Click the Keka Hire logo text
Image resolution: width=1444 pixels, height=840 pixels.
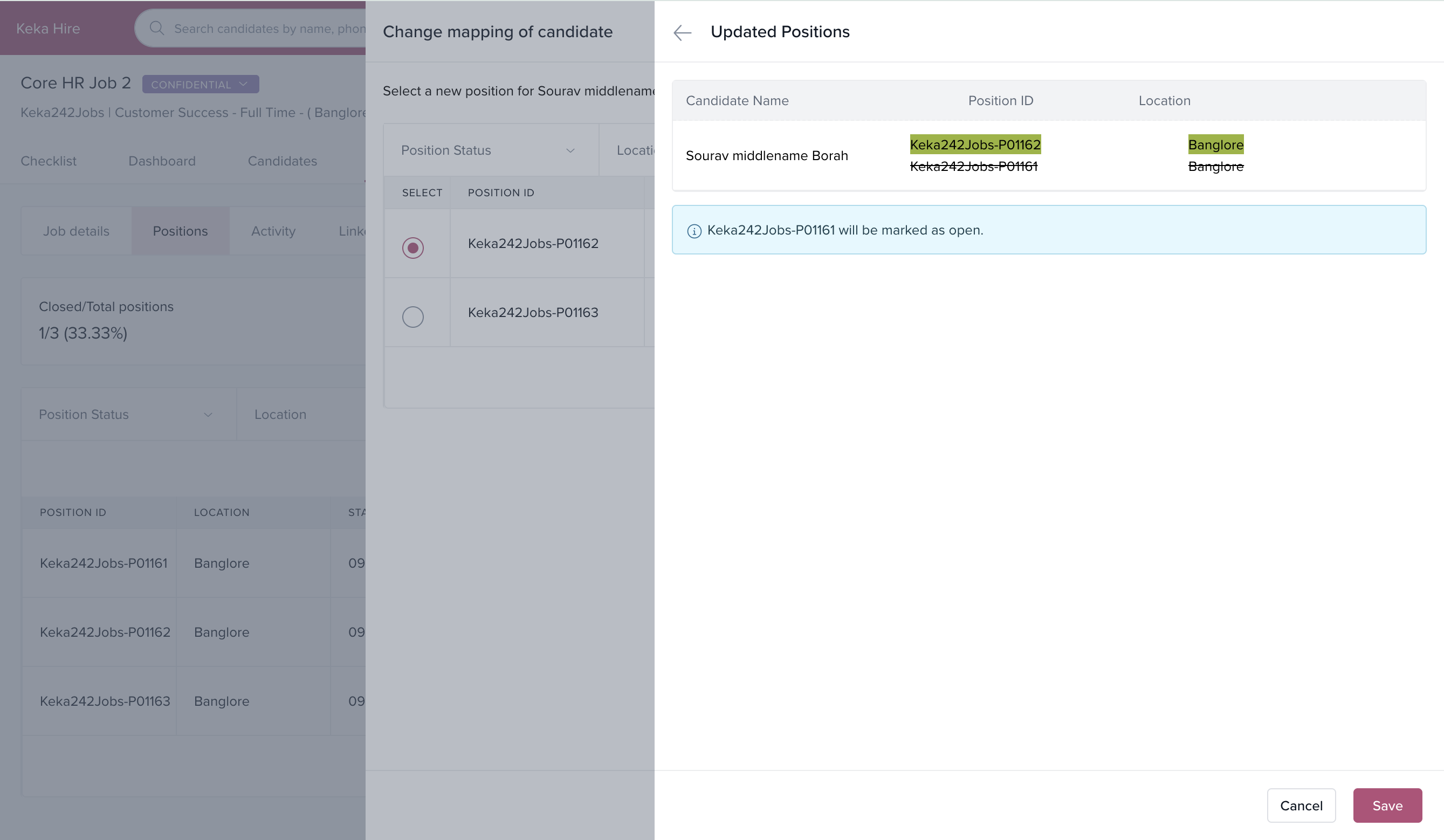(48, 28)
